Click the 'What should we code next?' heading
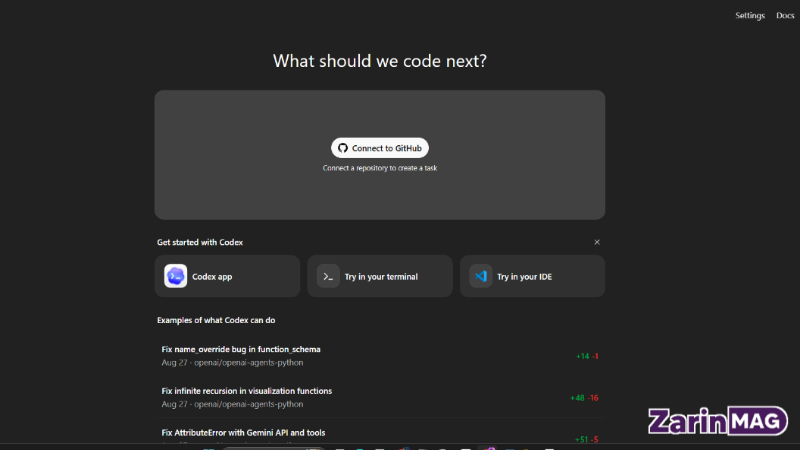The image size is (800, 450). [x=380, y=61]
